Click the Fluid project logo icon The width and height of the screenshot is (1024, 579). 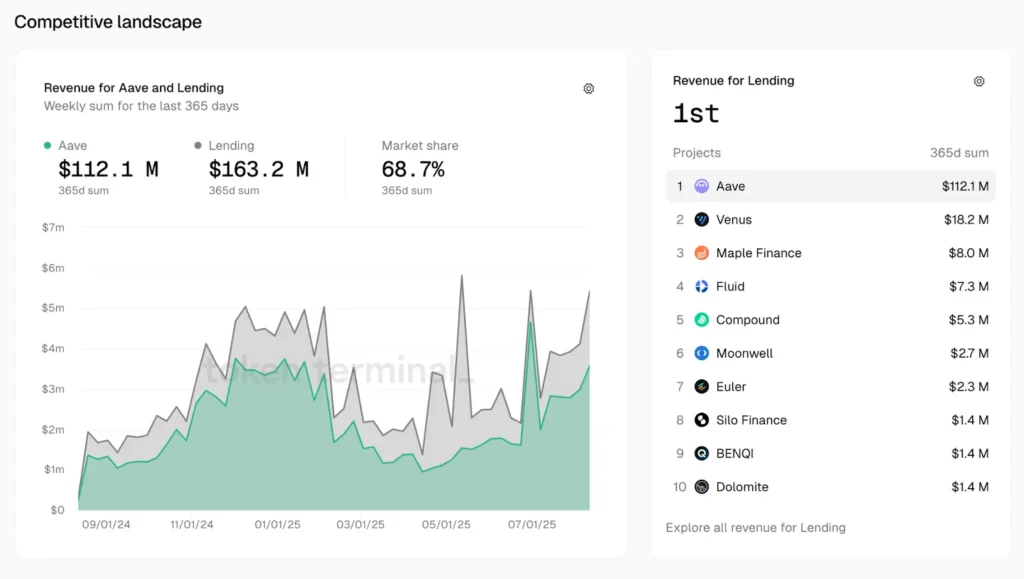pyautogui.click(x=701, y=286)
